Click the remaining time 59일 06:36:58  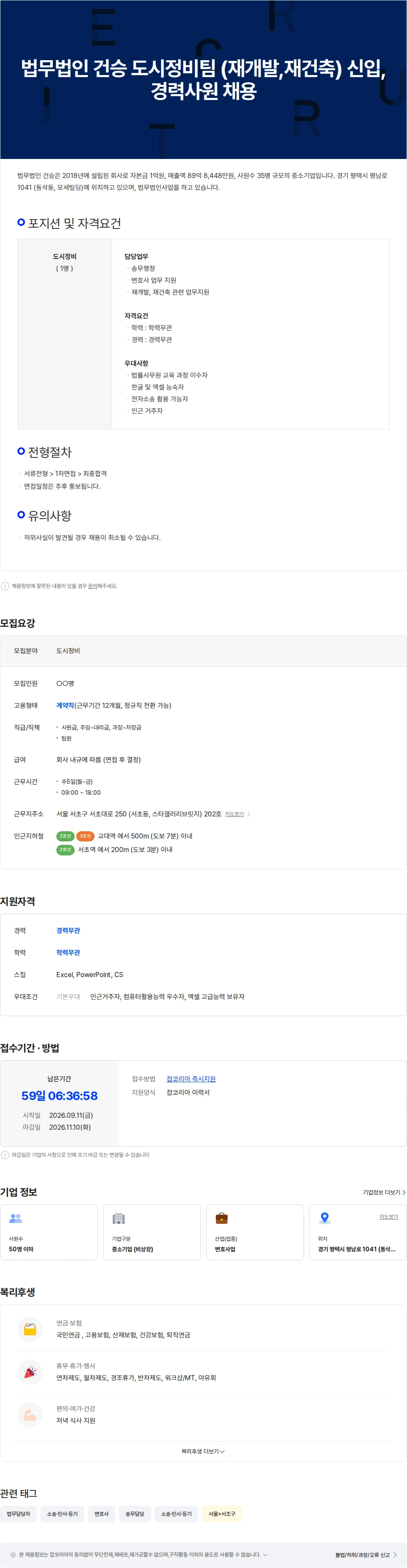[60, 1096]
